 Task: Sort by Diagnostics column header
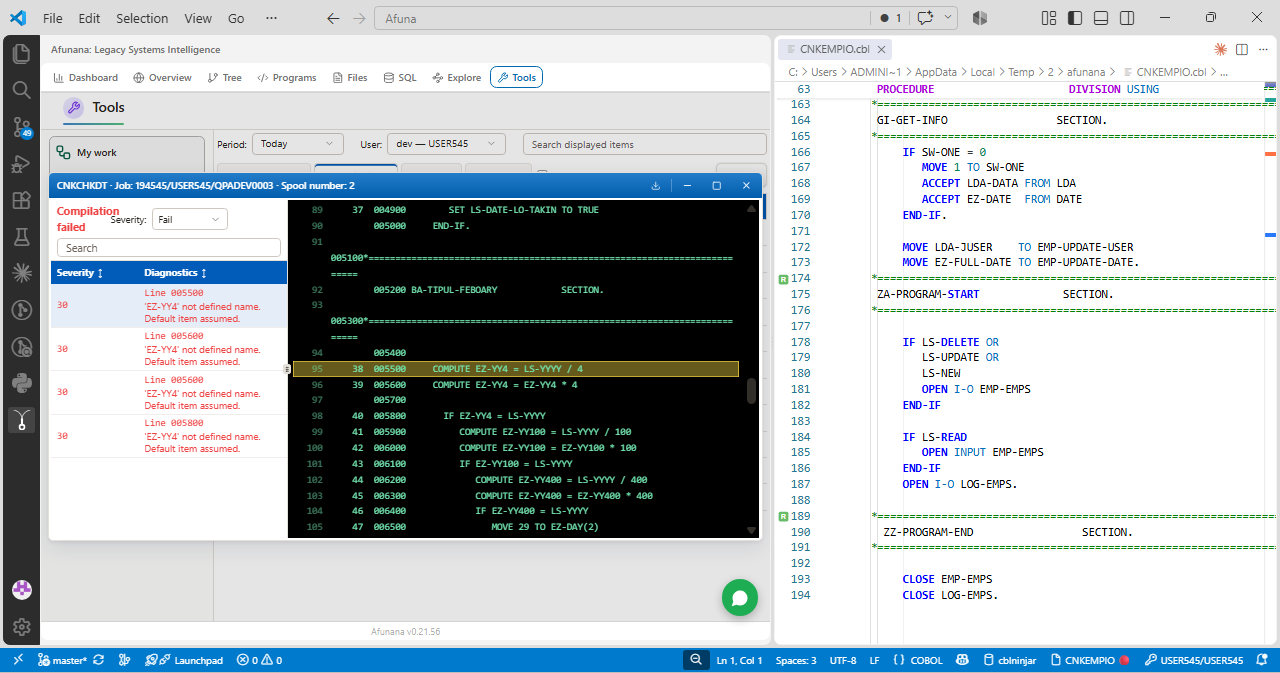(176, 273)
